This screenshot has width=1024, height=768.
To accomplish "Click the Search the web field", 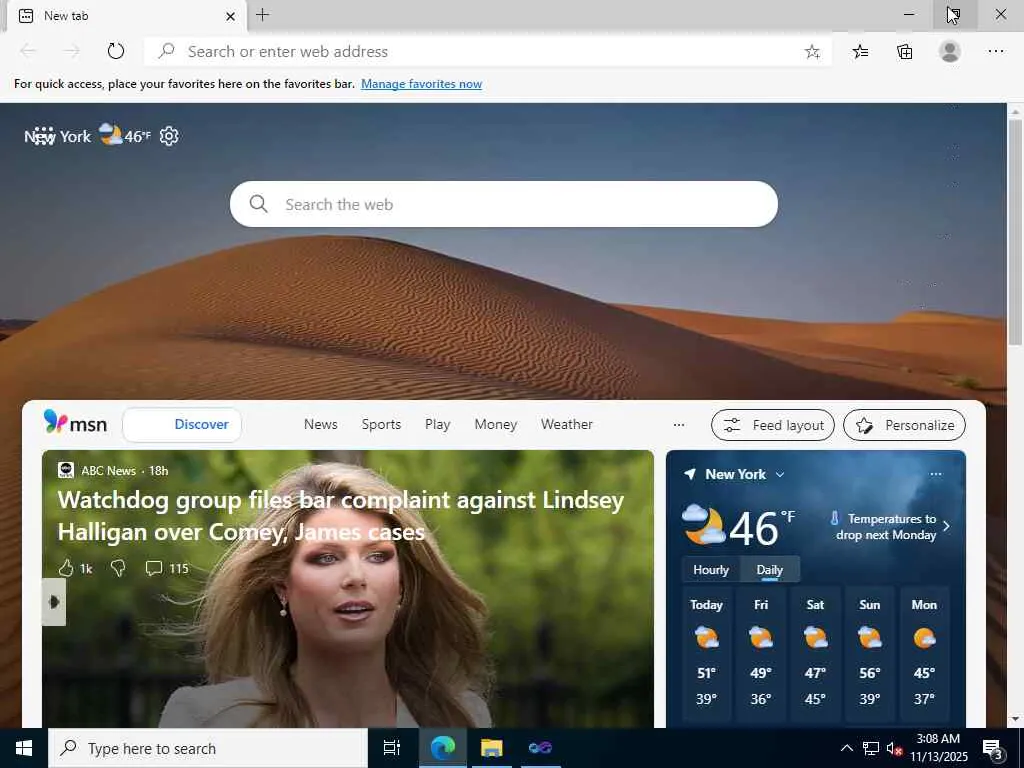I will 504,204.
